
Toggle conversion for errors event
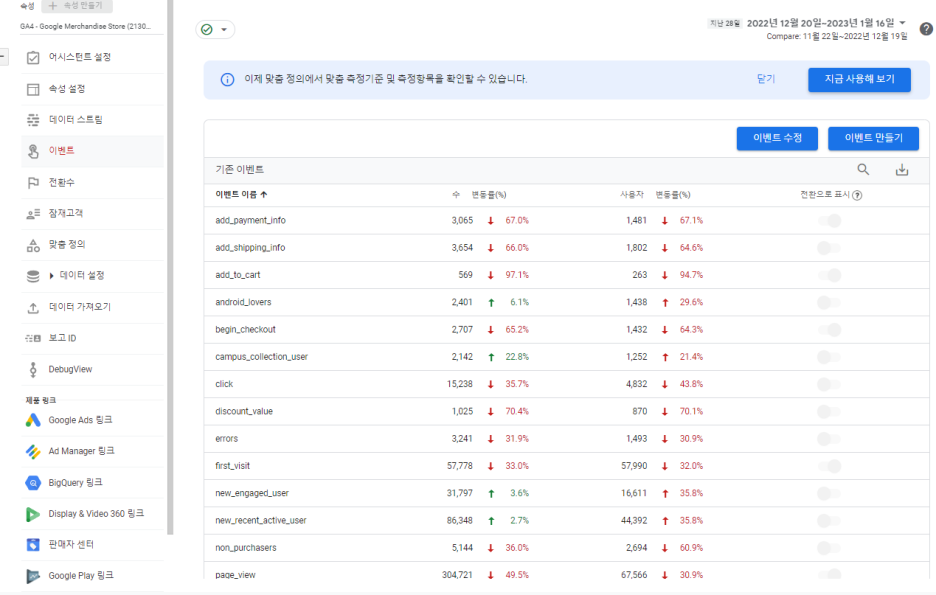click(x=829, y=439)
